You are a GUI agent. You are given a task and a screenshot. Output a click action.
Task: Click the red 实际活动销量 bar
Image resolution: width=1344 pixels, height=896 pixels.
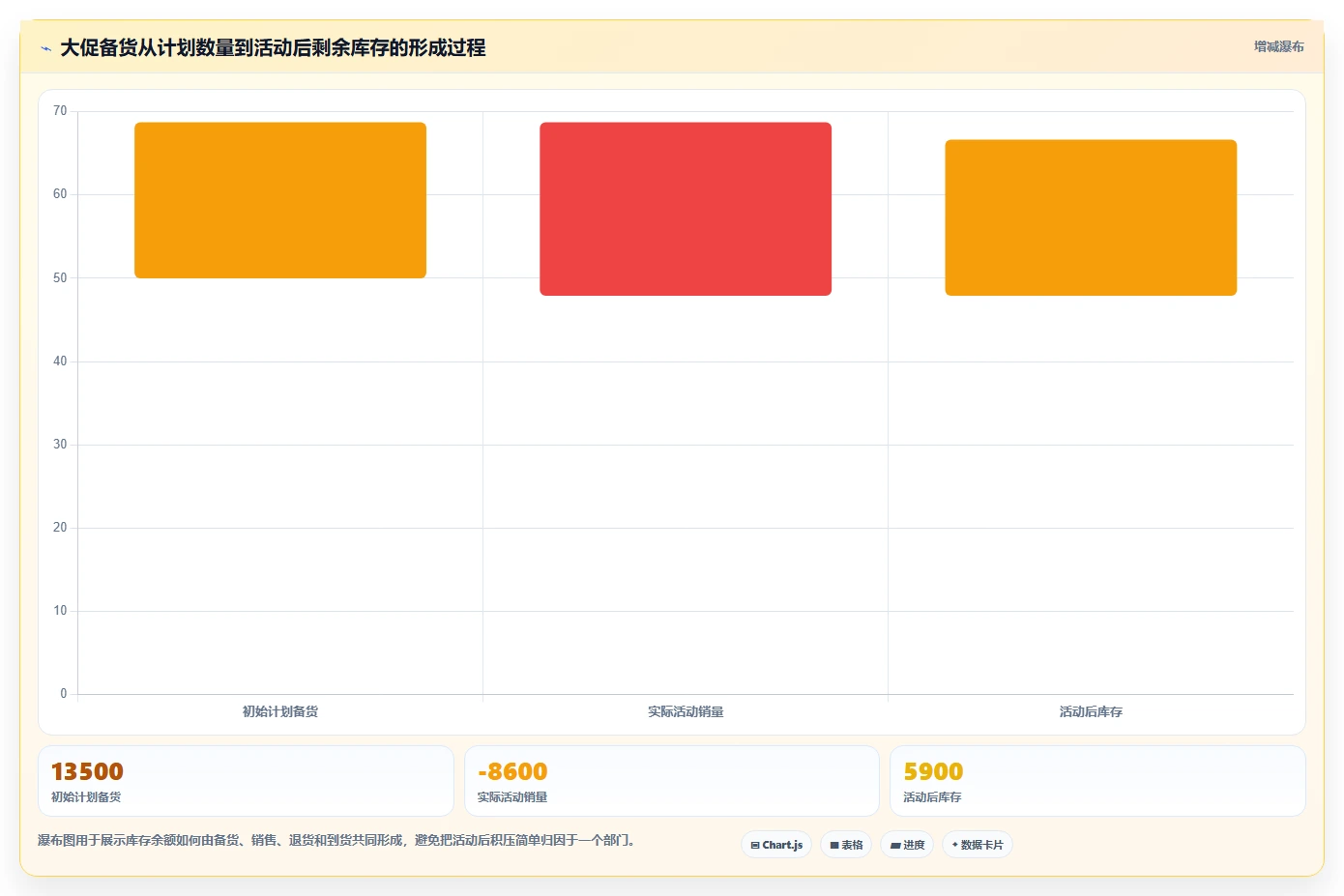(x=686, y=209)
